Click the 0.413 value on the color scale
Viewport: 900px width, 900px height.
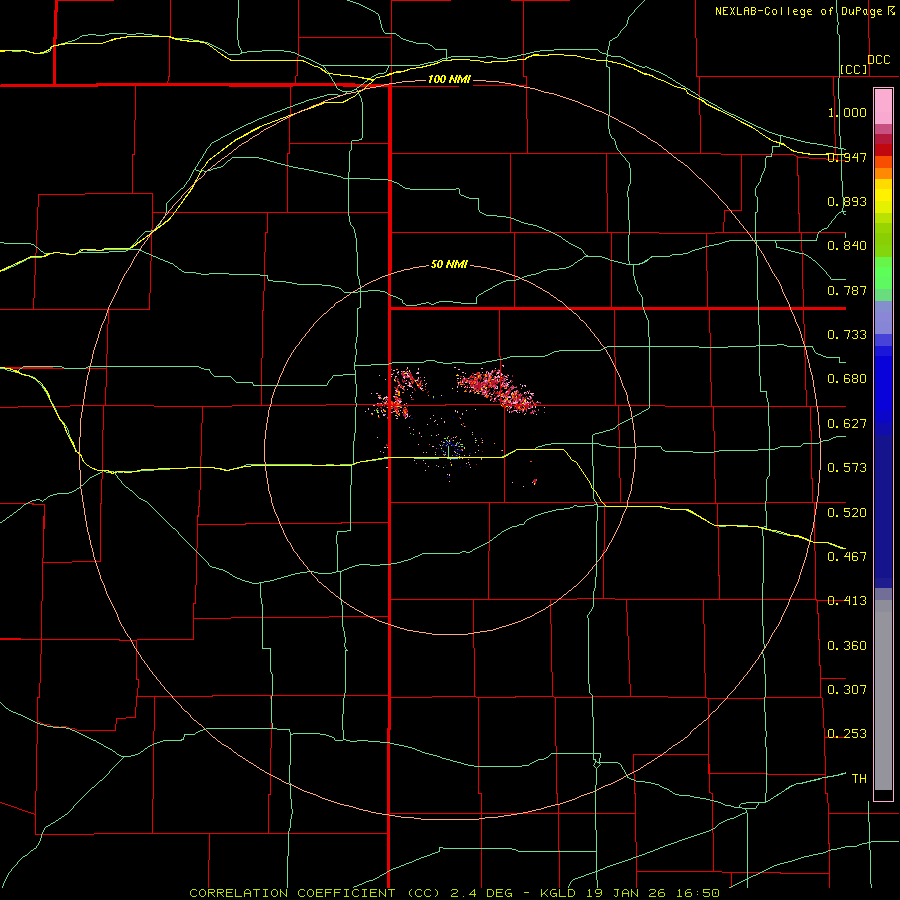[x=847, y=601]
